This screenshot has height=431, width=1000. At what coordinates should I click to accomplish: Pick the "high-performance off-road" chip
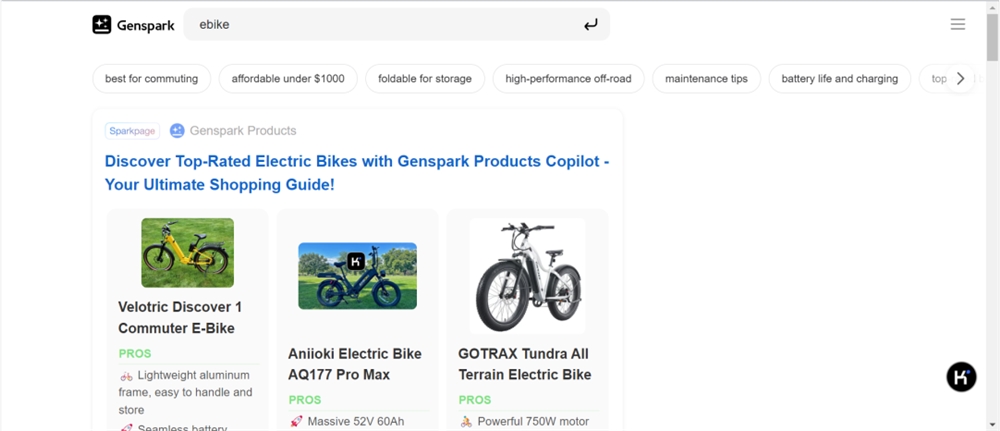tap(568, 79)
